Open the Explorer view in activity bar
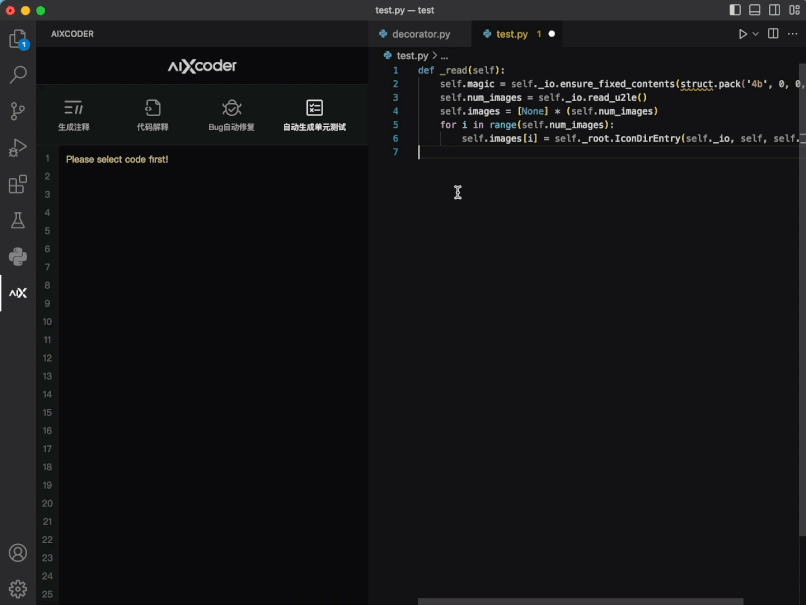806x605 pixels. click(x=18, y=39)
